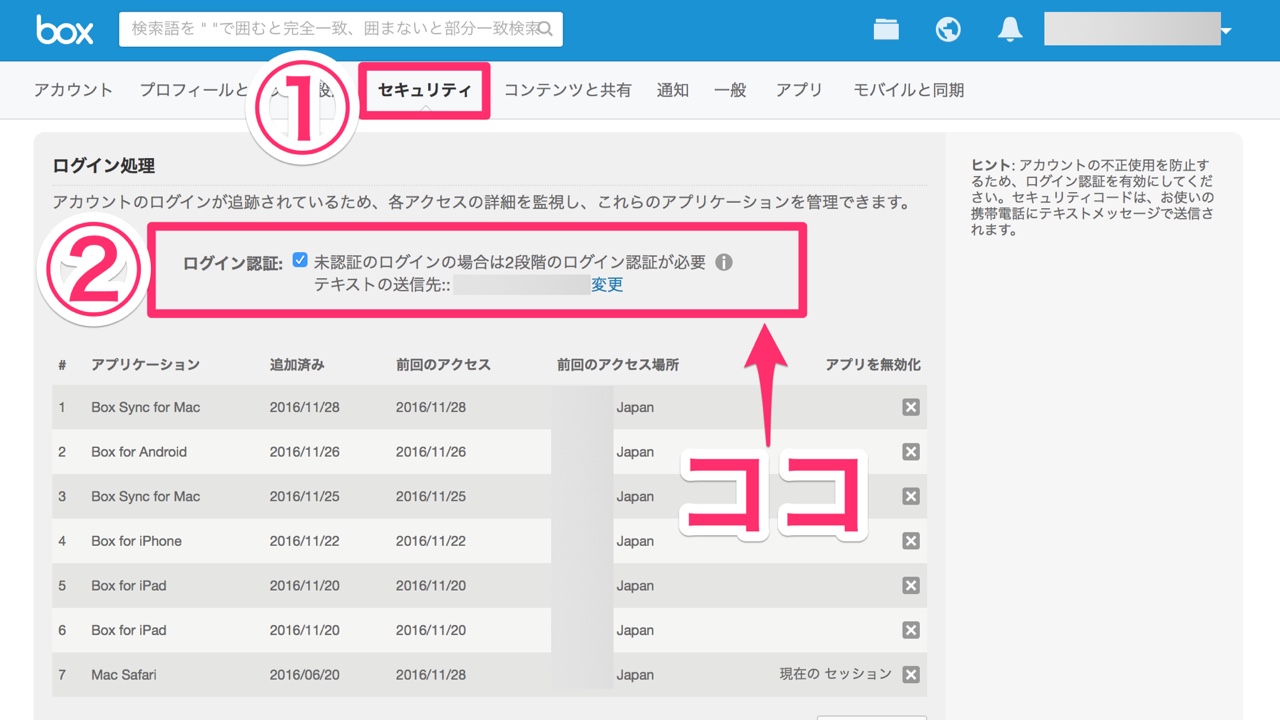Switch to the セキュリティ tab
This screenshot has height=720, width=1280.
[424, 89]
